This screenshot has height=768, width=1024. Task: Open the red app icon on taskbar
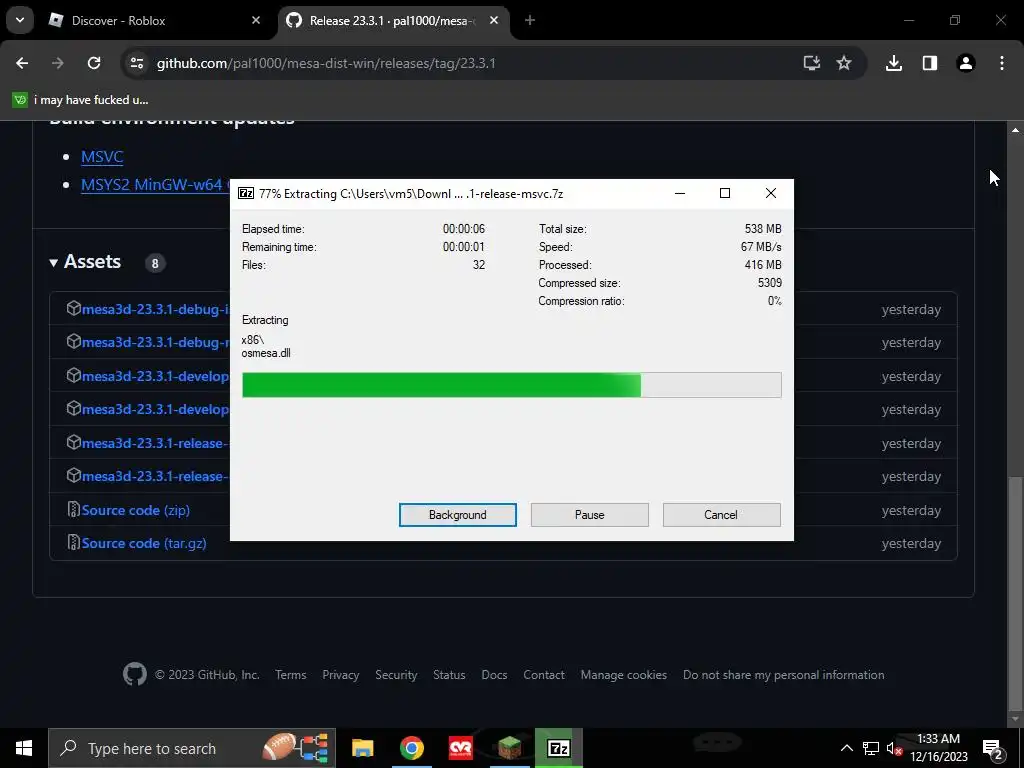point(460,748)
